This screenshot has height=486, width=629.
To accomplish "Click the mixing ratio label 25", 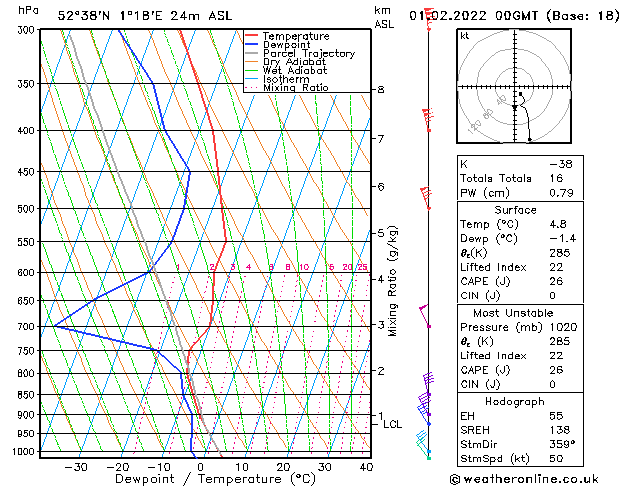I will 362,267.
